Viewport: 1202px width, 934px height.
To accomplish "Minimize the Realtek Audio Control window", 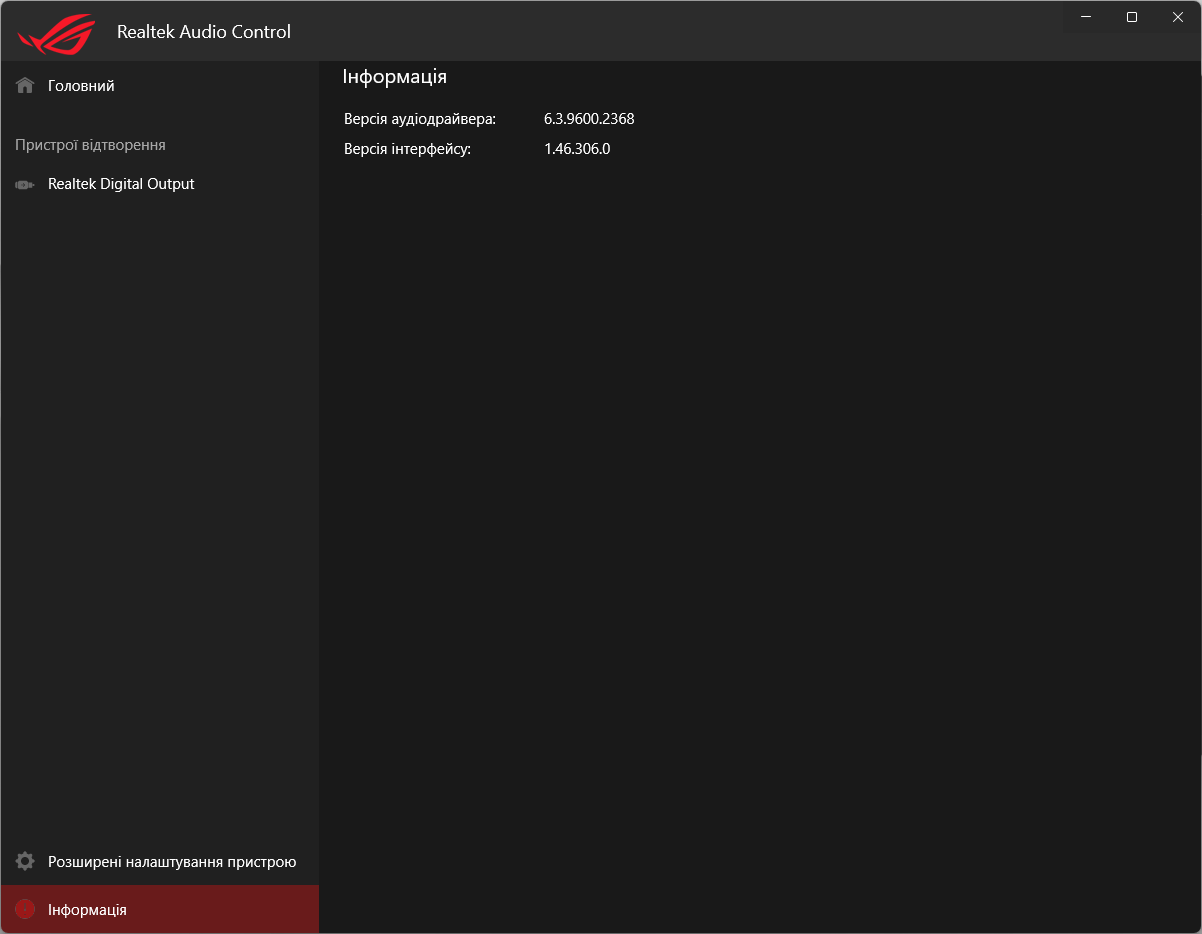I will click(x=1086, y=17).
